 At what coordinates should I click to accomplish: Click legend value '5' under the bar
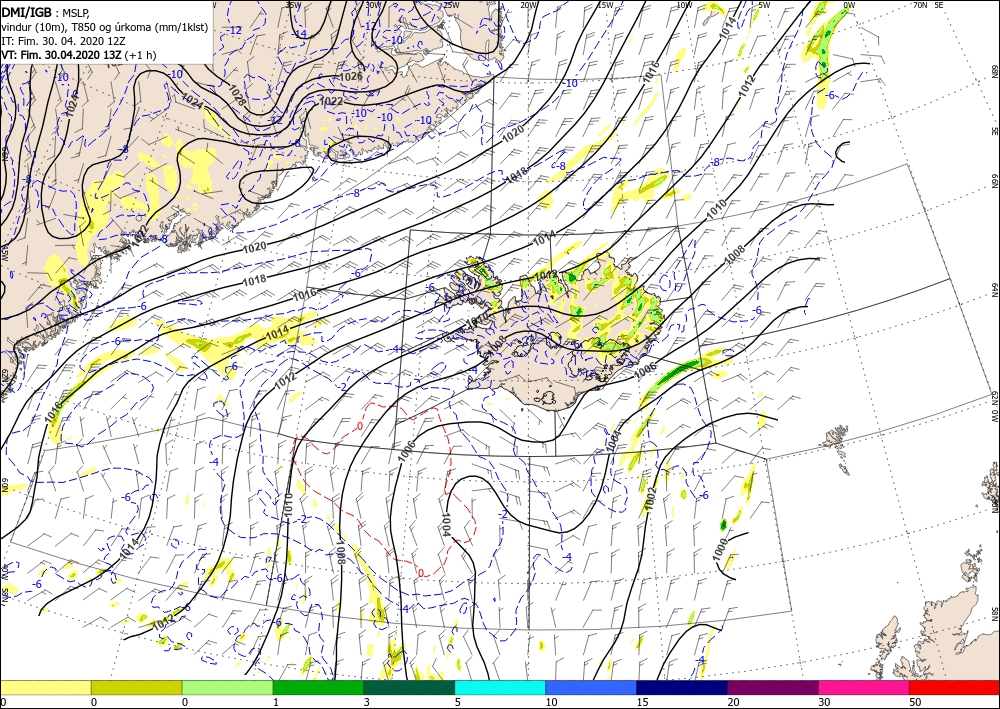point(458,702)
